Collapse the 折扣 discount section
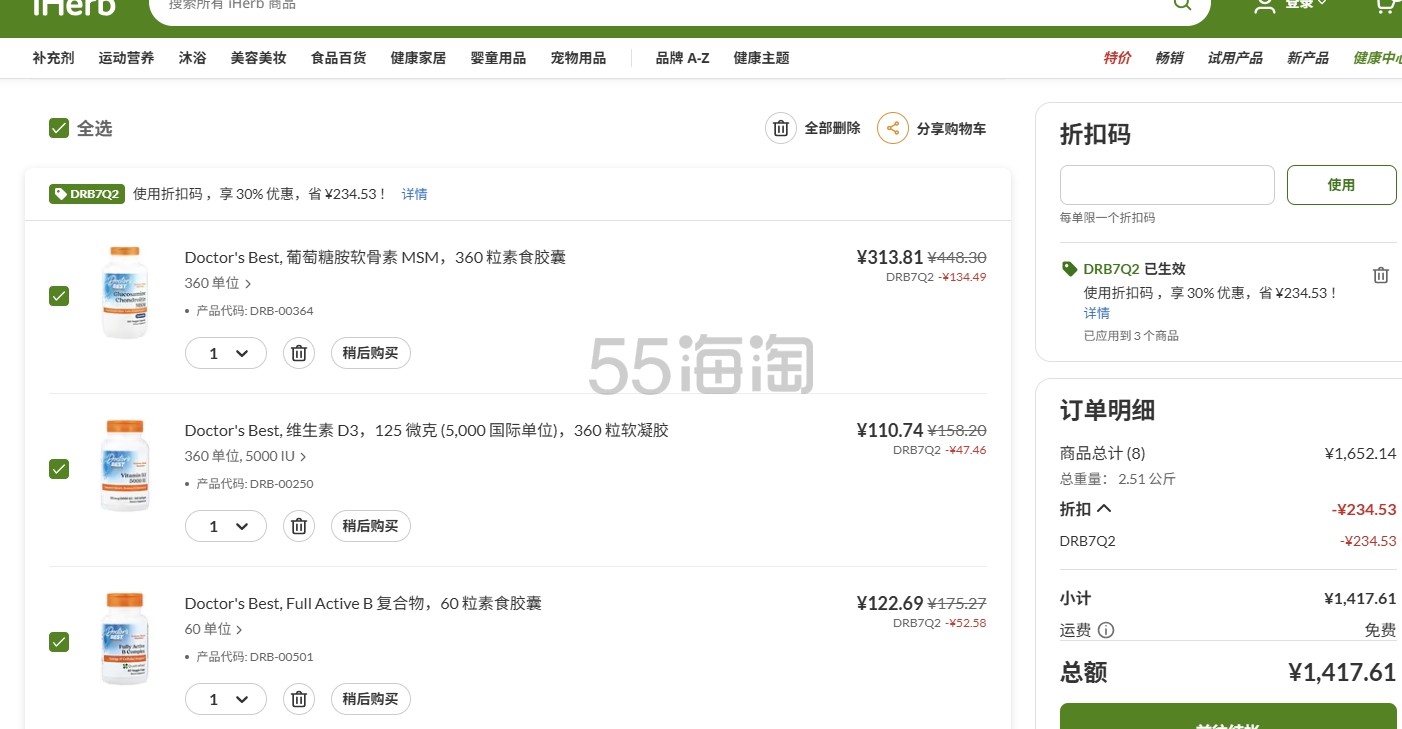The height and width of the screenshot is (729, 1402). [1086, 509]
